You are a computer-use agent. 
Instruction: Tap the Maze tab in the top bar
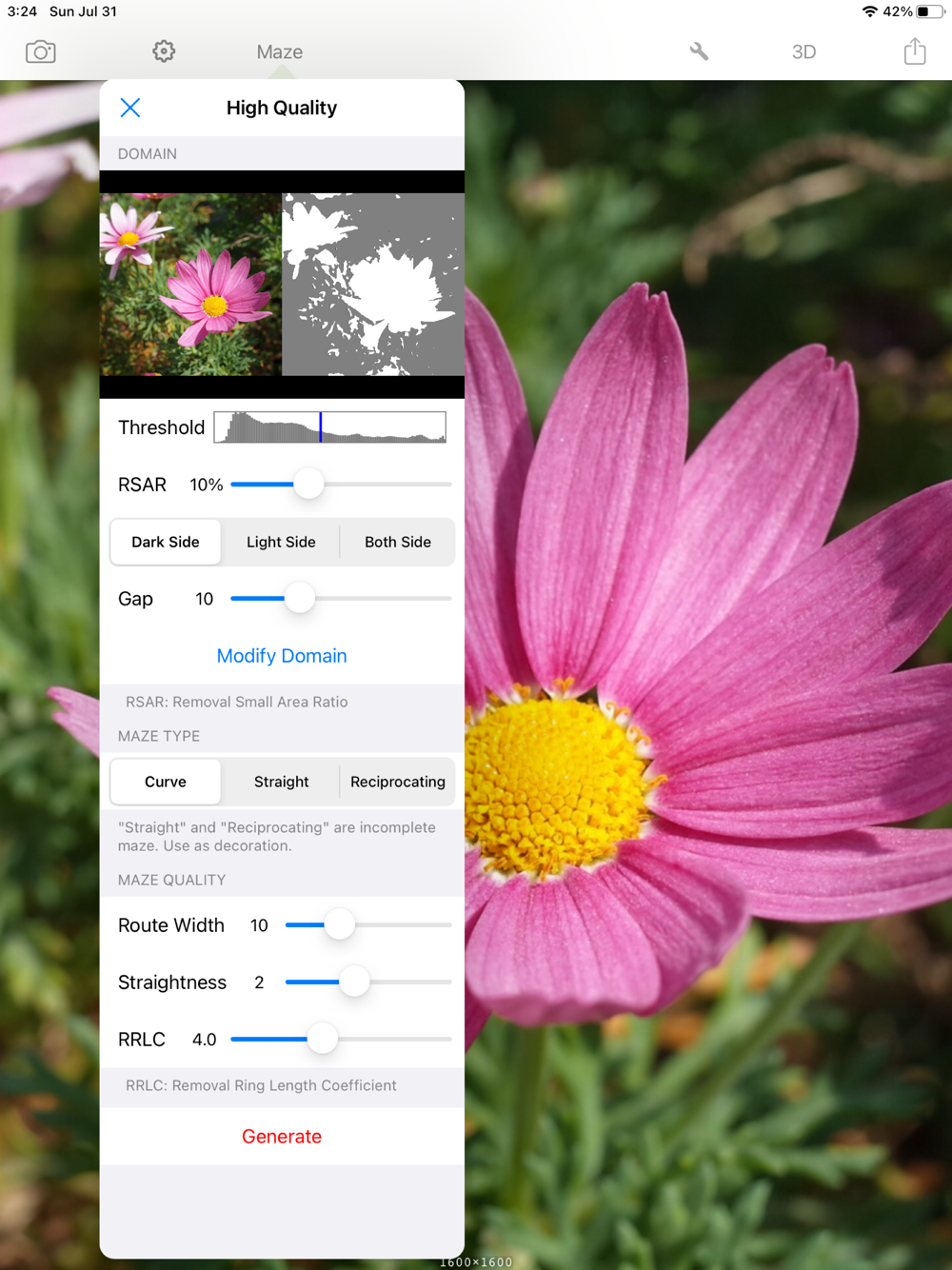(280, 52)
